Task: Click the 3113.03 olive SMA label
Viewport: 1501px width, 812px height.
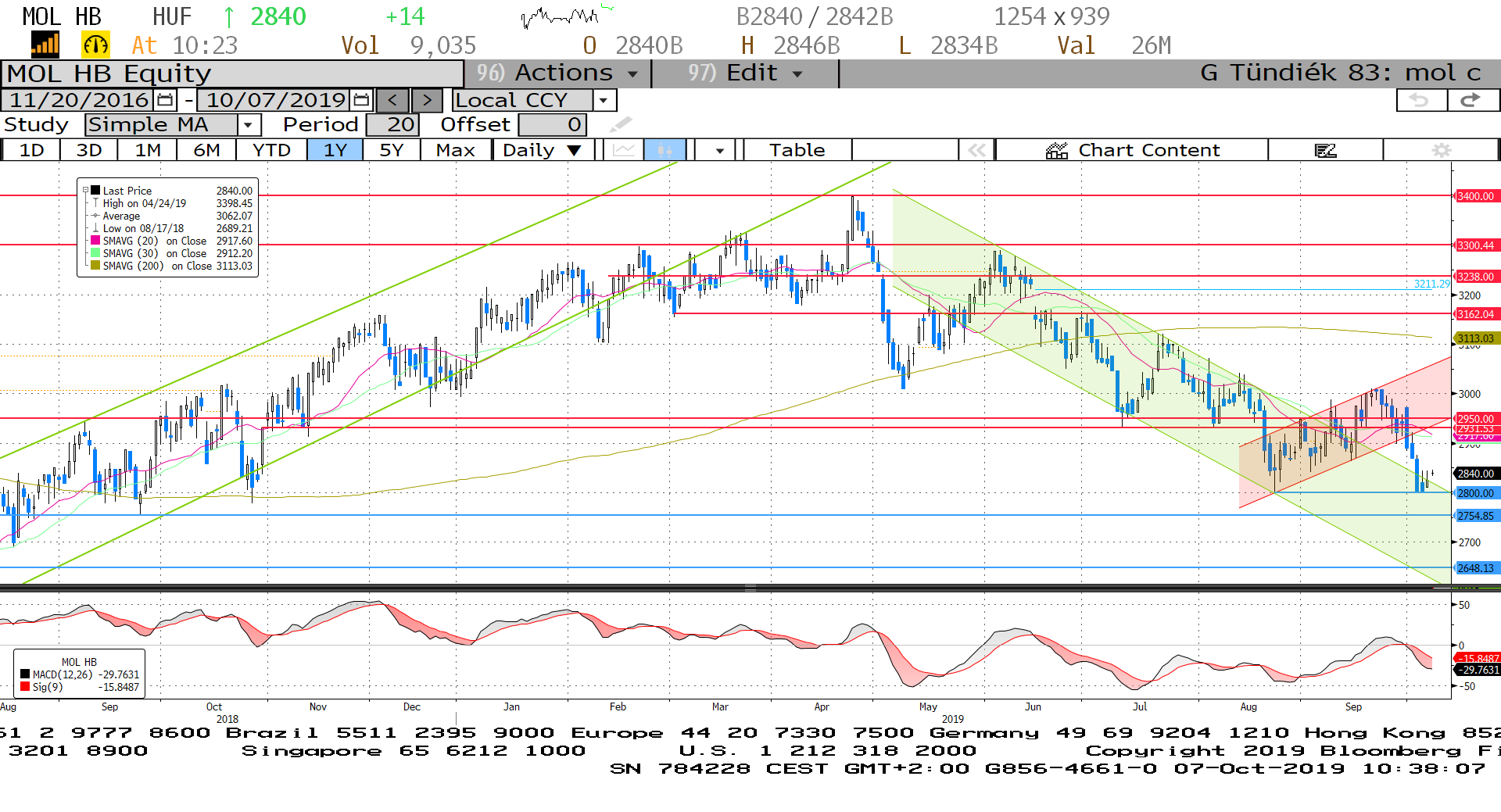Action: point(1475,338)
